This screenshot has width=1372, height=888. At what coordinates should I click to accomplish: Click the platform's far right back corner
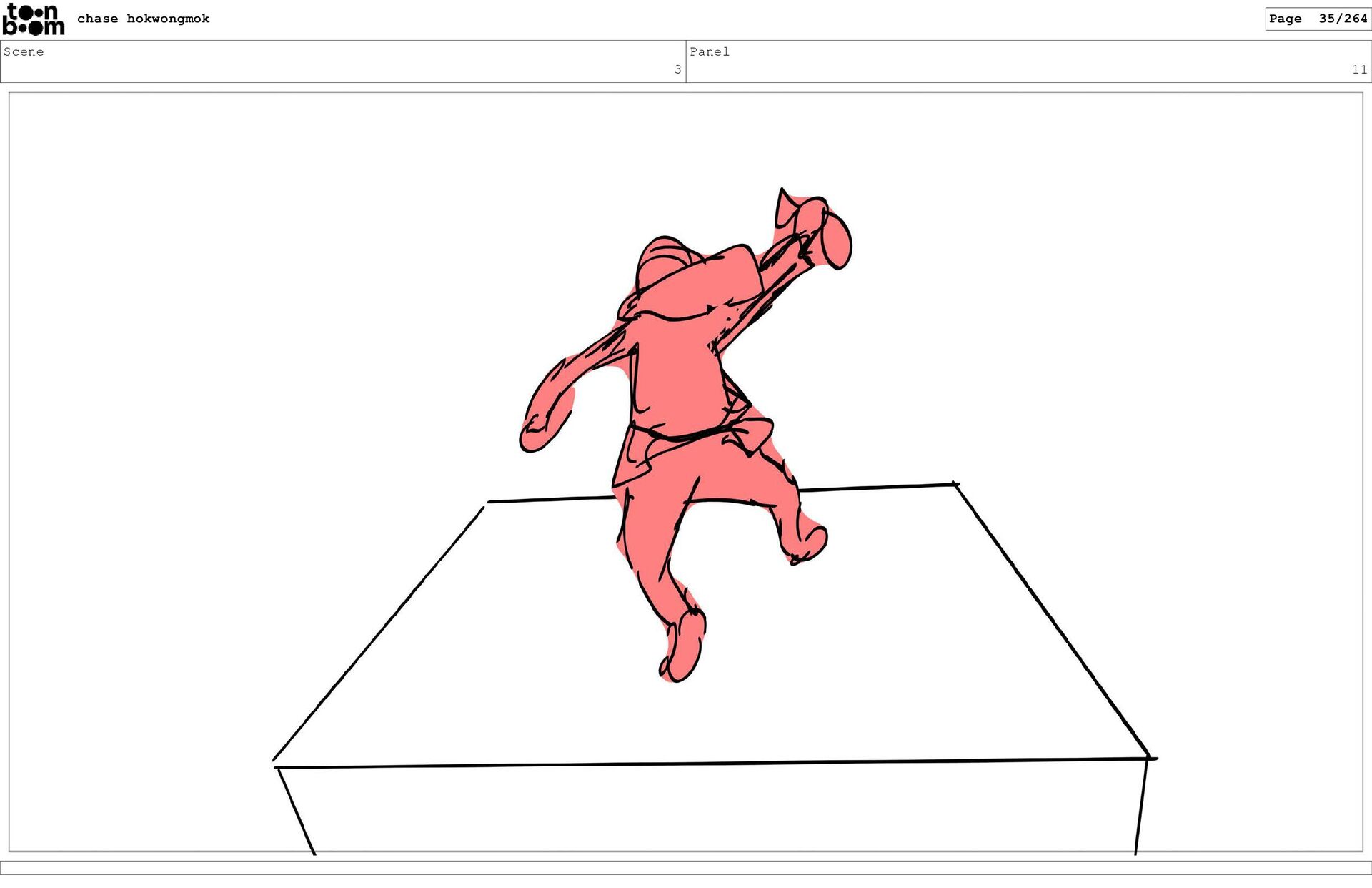955,485
